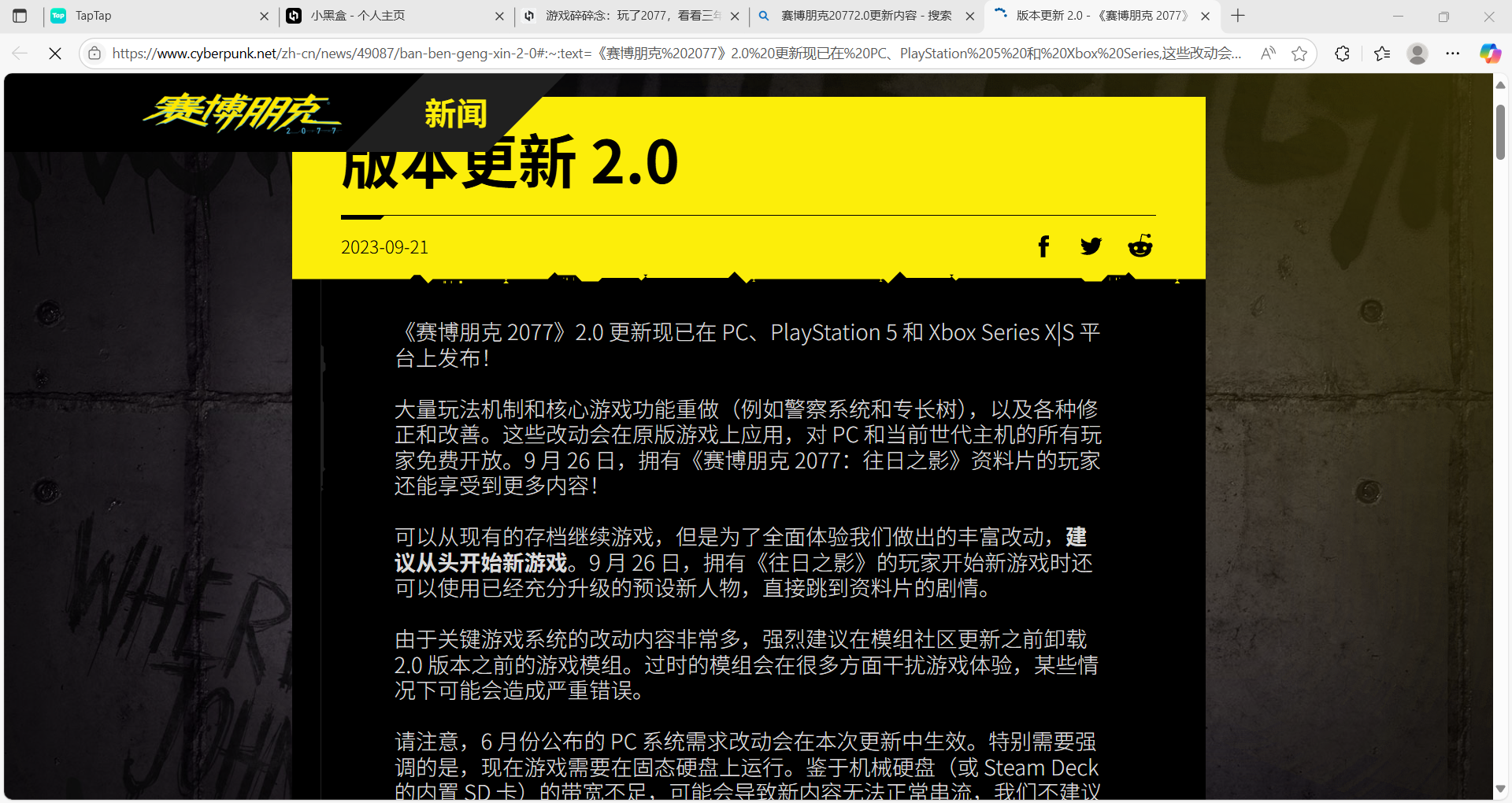Close the 版本更新 2.0 tab
Image resolution: width=1512 pixels, height=803 pixels.
(1206, 16)
